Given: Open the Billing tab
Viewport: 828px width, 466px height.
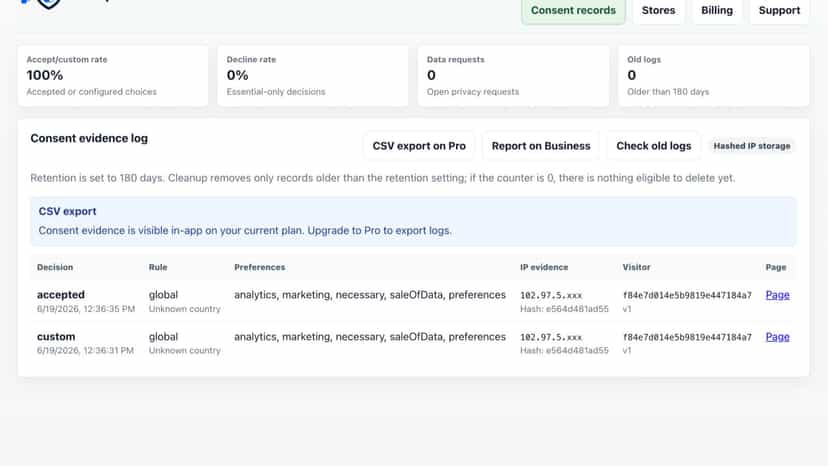Looking at the screenshot, I should pyautogui.click(x=717, y=11).
